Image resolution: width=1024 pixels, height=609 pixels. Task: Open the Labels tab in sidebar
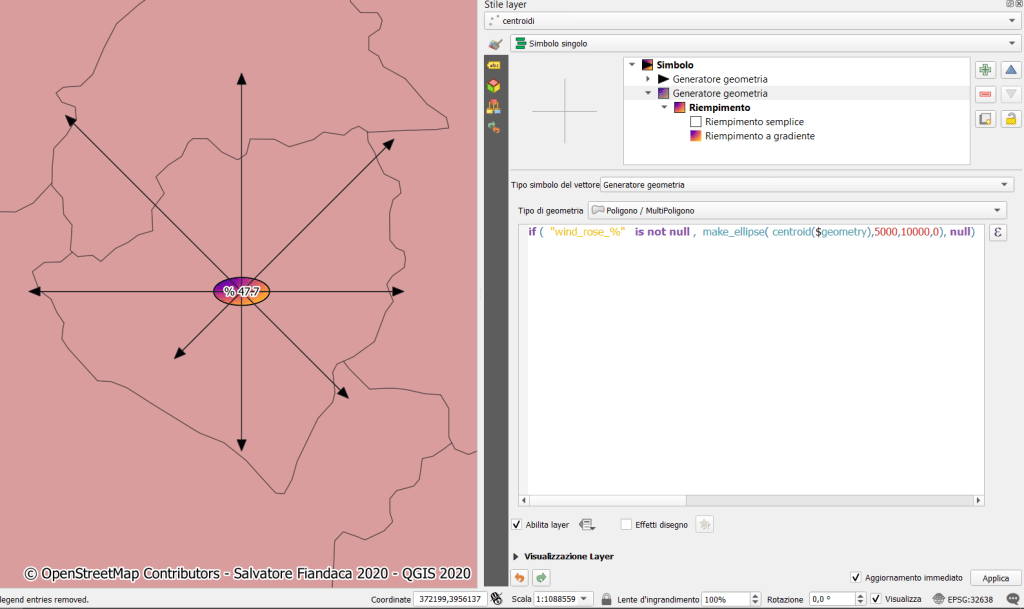click(x=494, y=65)
